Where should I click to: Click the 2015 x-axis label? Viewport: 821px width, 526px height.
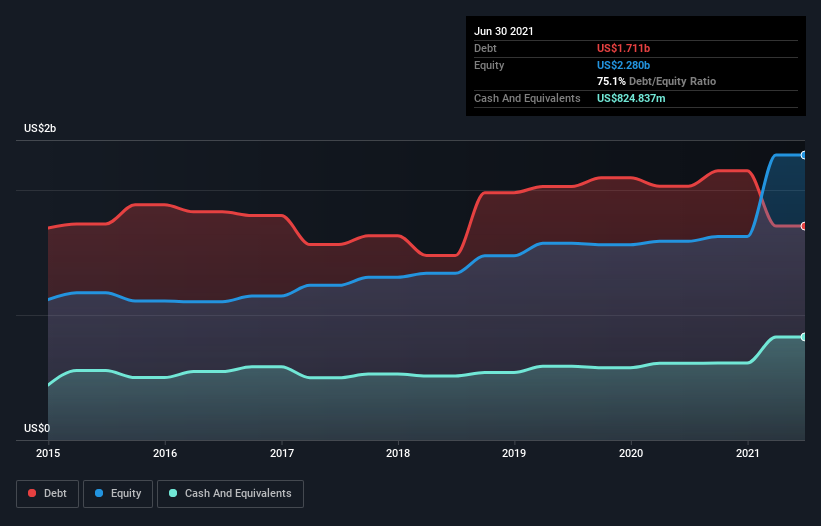tap(48, 453)
